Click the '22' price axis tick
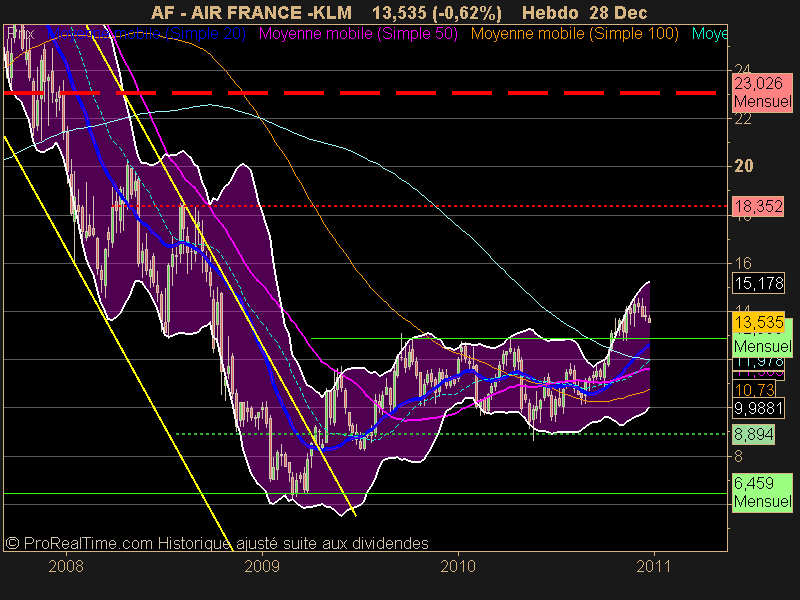The height and width of the screenshot is (600, 800). (x=743, y=119)
